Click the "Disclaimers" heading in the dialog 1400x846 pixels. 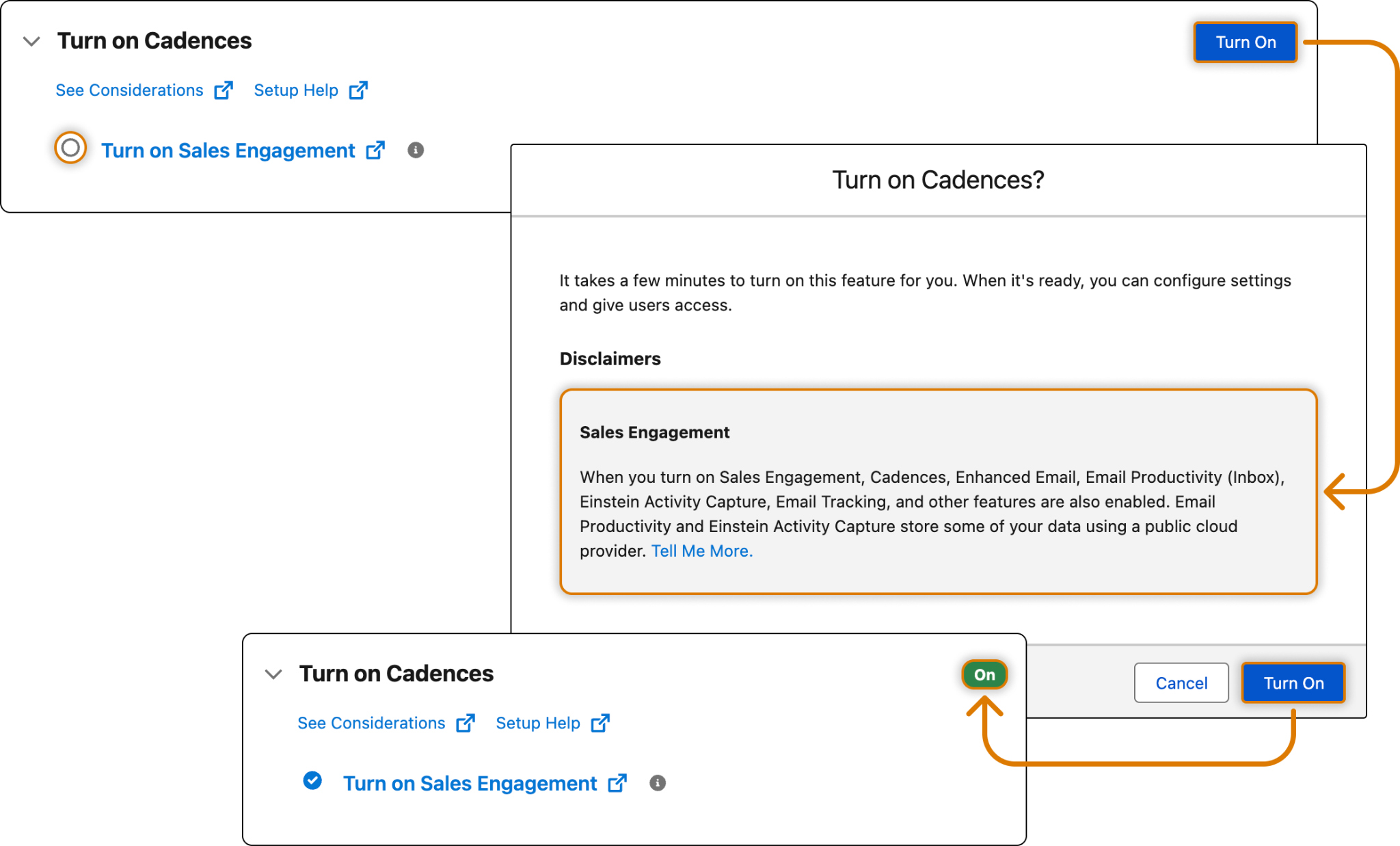point(610,359)
